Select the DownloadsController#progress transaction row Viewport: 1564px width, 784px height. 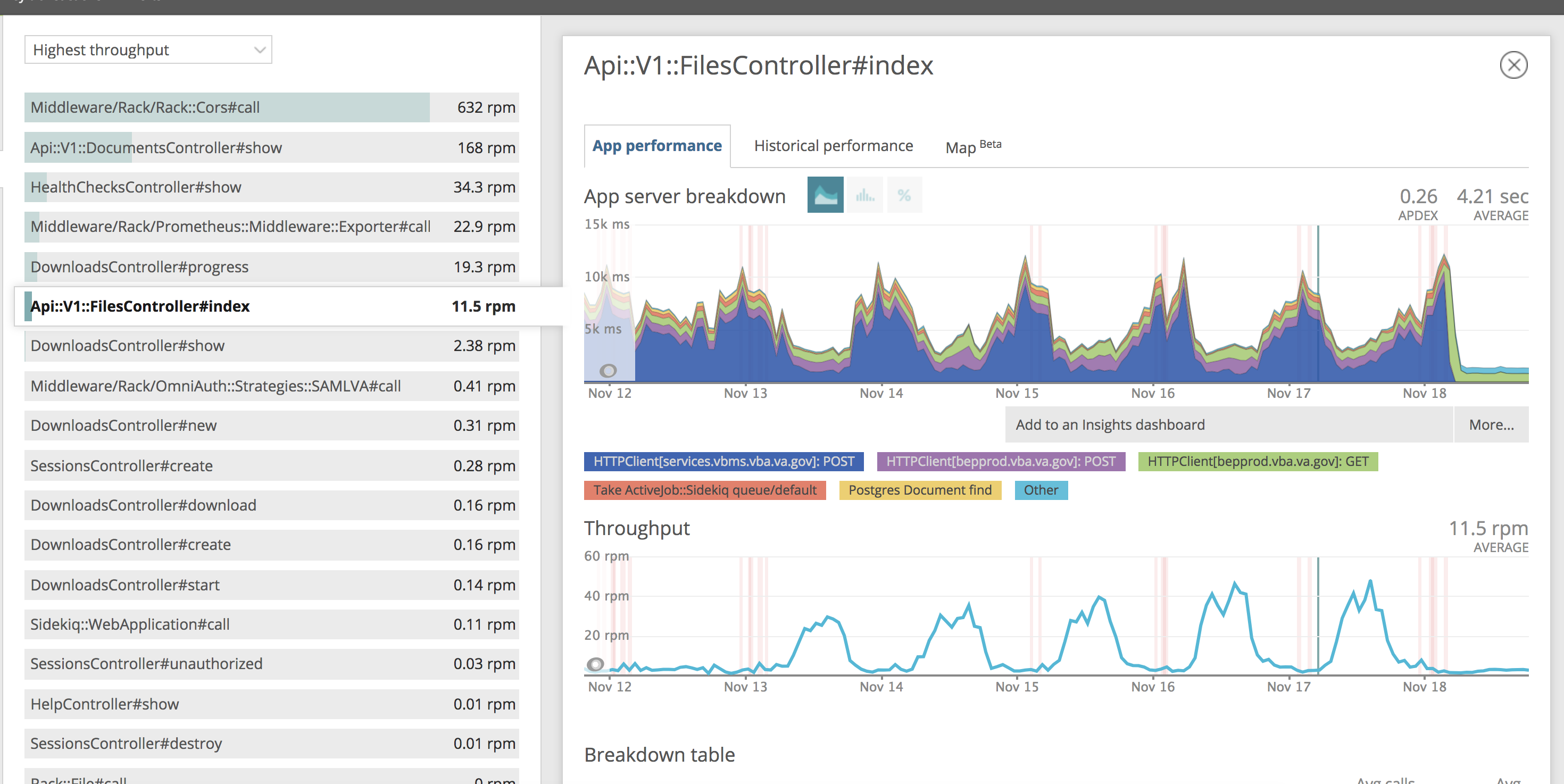(x=271, y=266)
